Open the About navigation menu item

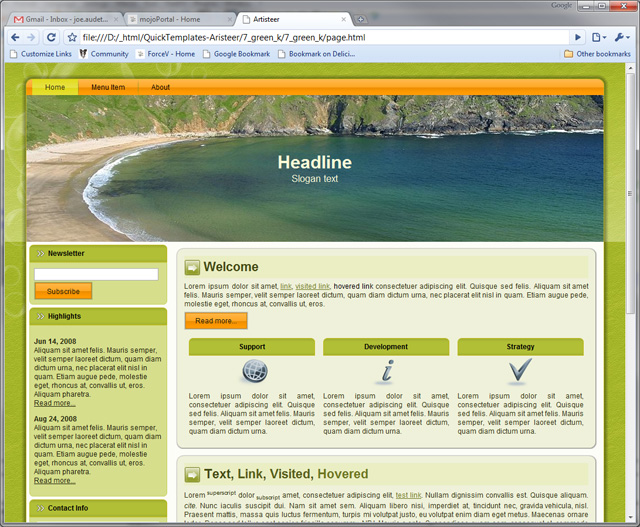(x=160, y=87)
